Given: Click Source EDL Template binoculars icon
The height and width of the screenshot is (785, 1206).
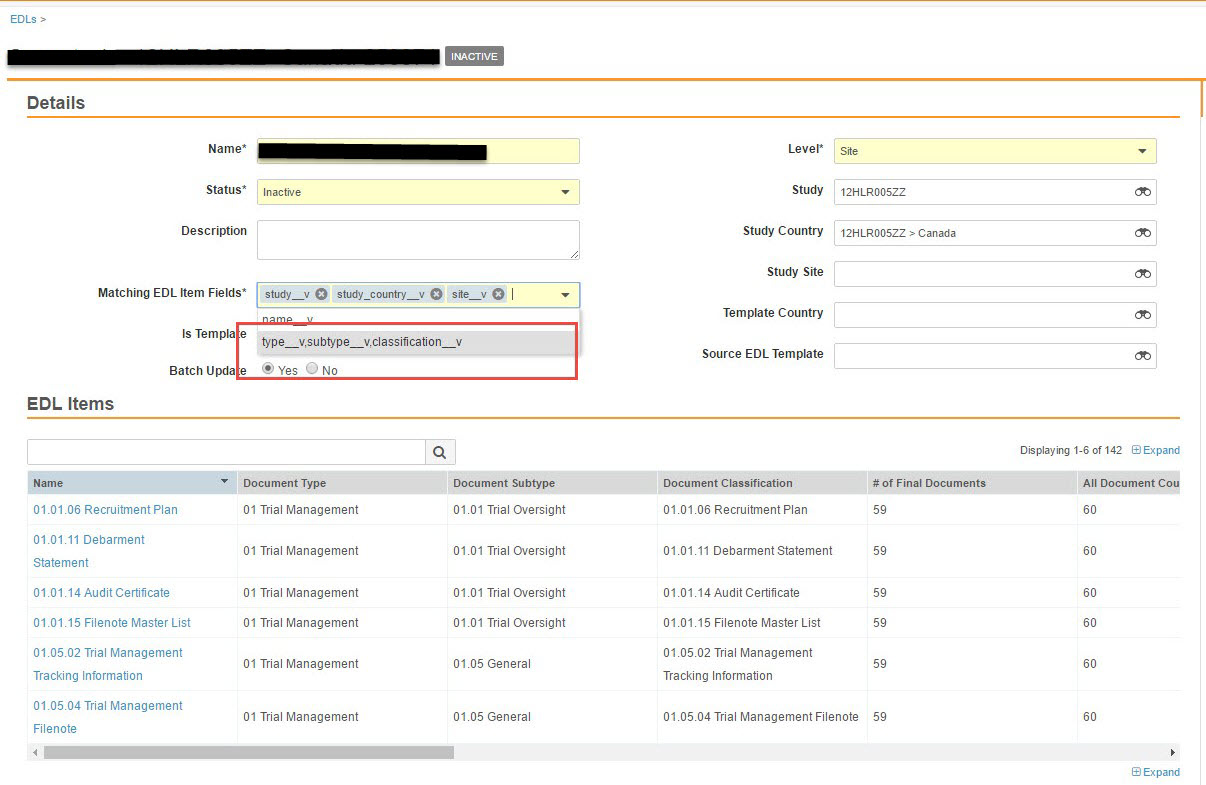Looking at the screenshot, I should [1142, 356].
